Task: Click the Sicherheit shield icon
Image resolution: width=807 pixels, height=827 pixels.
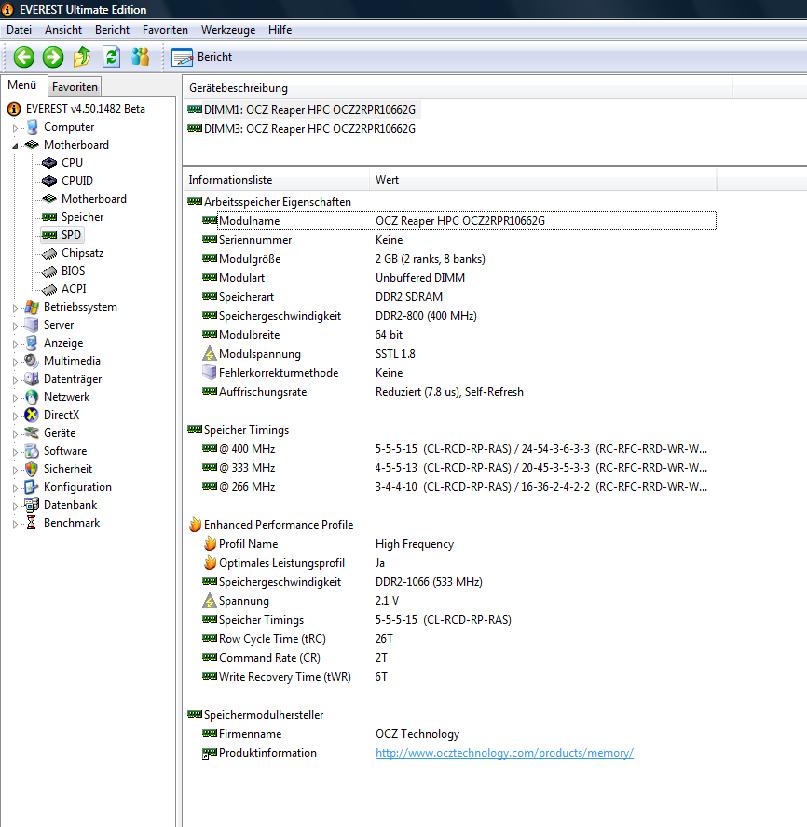Action: coord(32,469)
